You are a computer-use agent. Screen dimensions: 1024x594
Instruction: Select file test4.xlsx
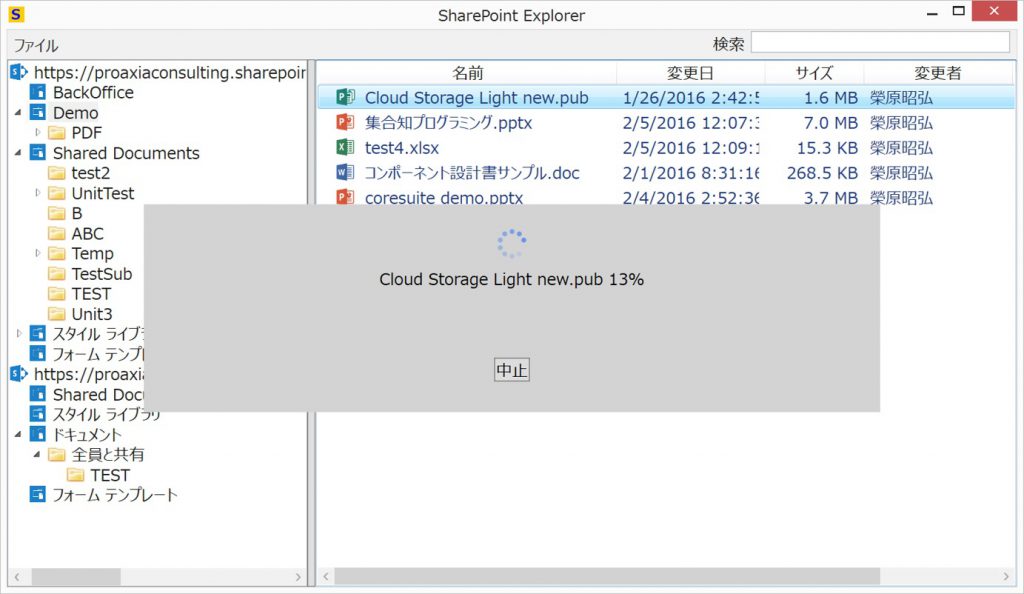click(x=402, y=148)
